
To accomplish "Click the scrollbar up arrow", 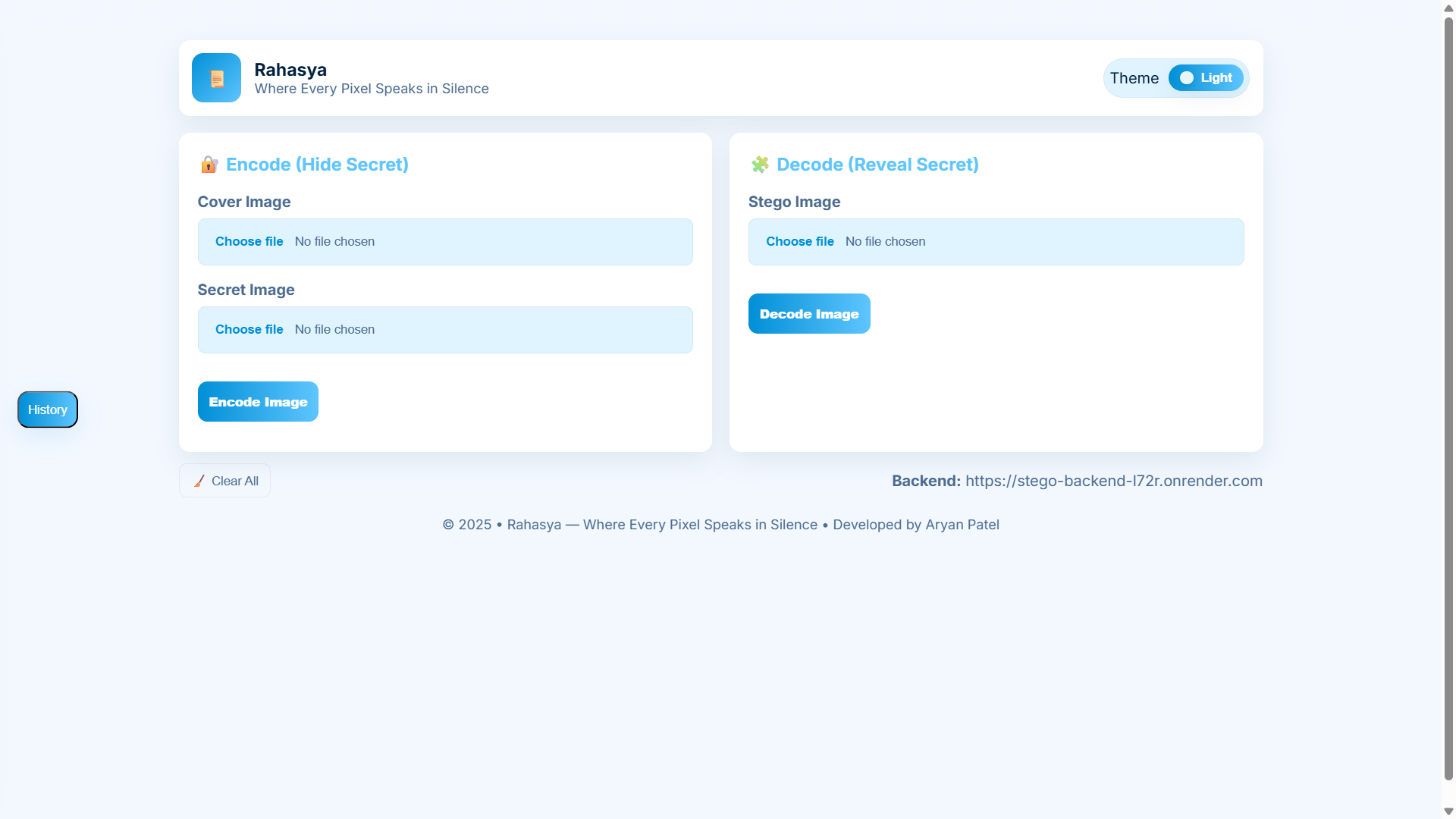I will [x=1448, y=7].
